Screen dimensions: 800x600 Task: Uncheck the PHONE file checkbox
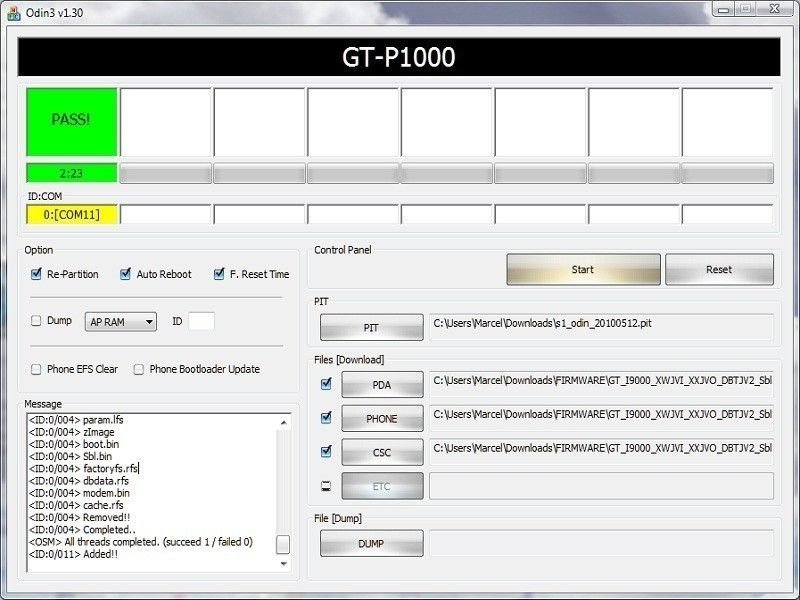click(326, 418)
